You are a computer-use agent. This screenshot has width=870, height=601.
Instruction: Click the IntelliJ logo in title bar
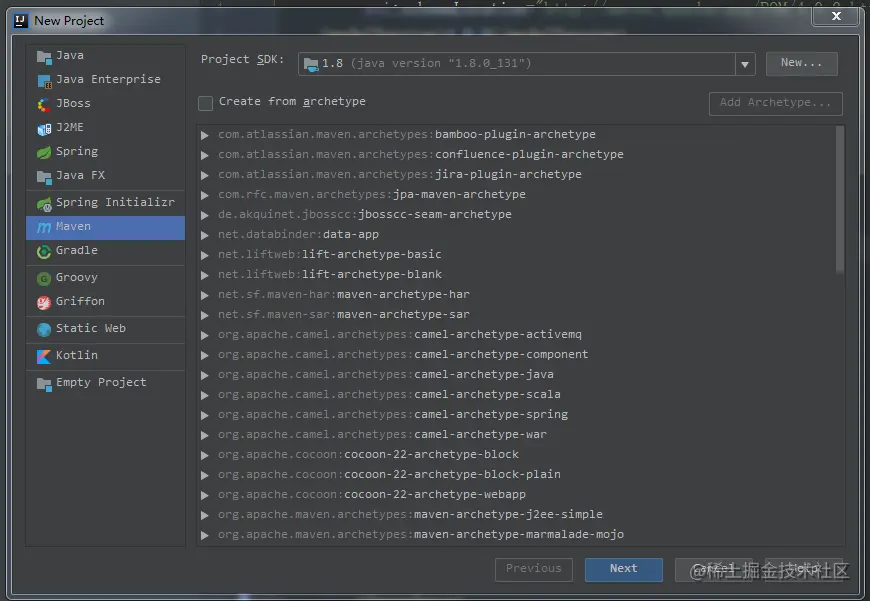tap(21, 21)
